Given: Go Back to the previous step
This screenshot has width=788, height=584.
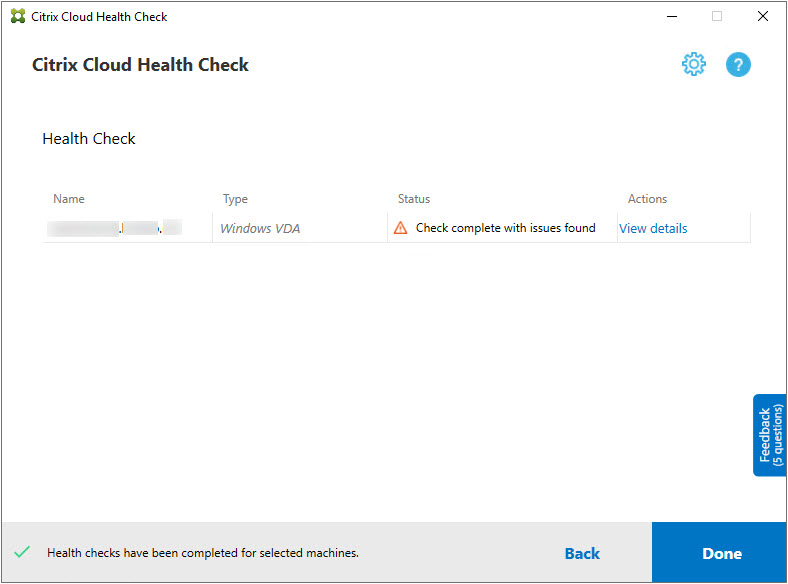Looking at the screenshot, I should (x=582, y=553).
